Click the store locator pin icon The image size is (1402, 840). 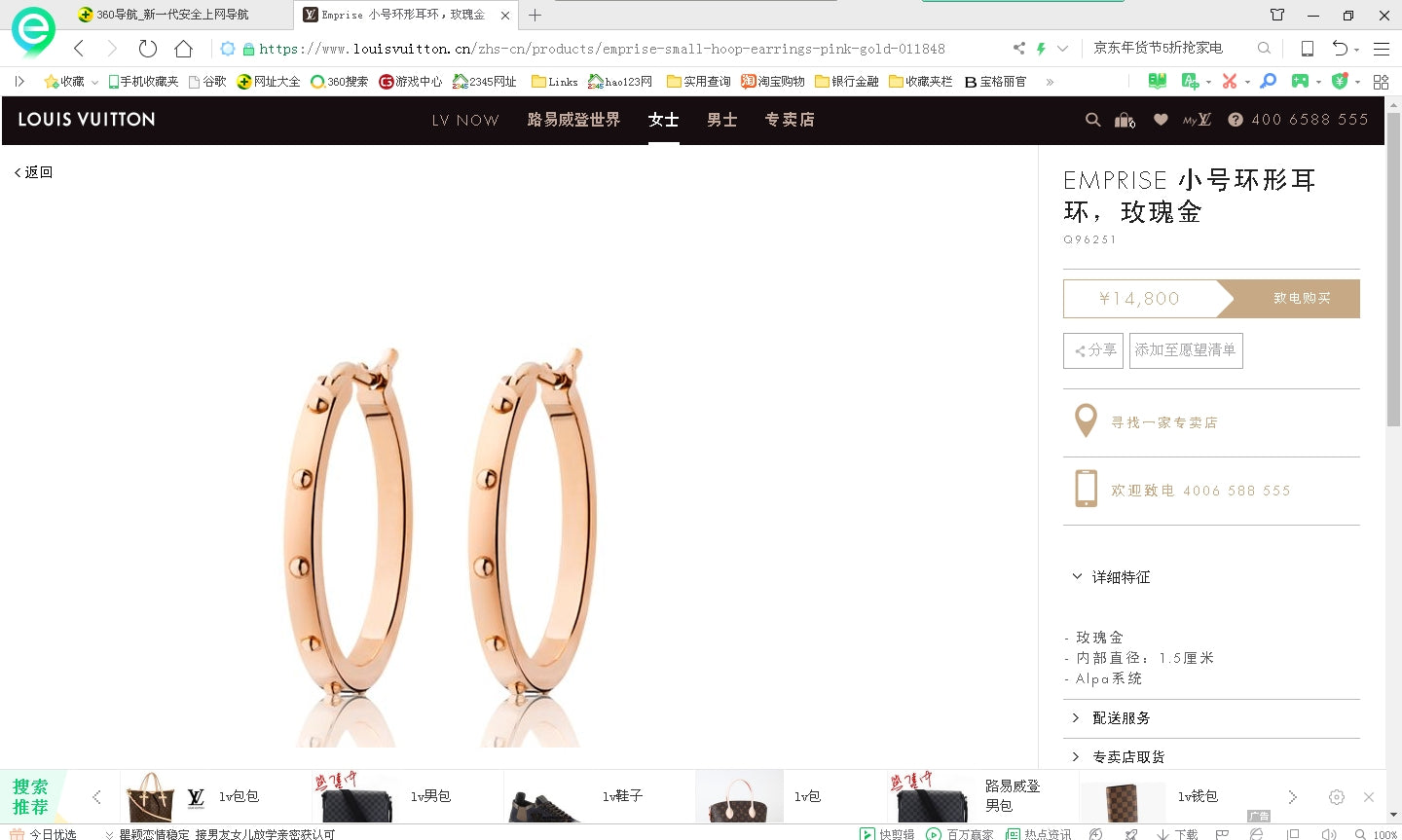[x=1086, y=421]
